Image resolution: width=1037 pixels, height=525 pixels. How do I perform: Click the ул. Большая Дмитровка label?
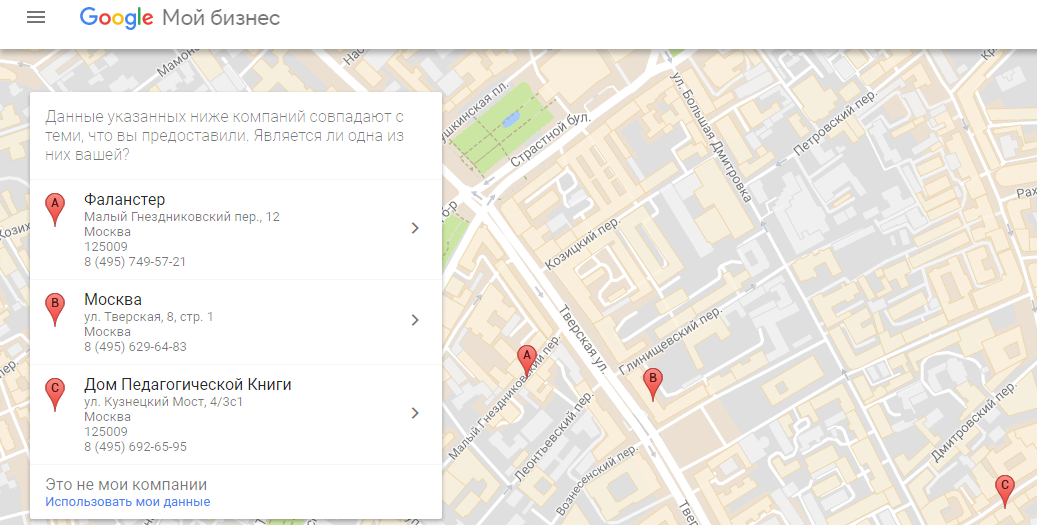[711, 137]
